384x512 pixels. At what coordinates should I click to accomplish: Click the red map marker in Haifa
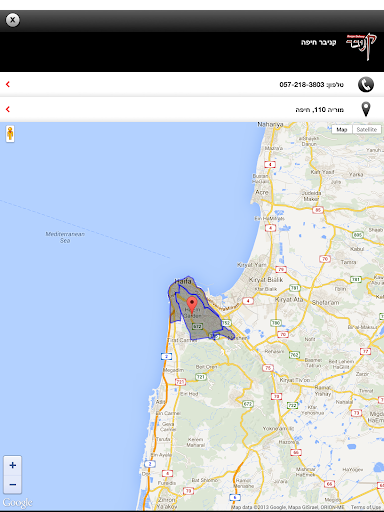(x=192, y=305)
